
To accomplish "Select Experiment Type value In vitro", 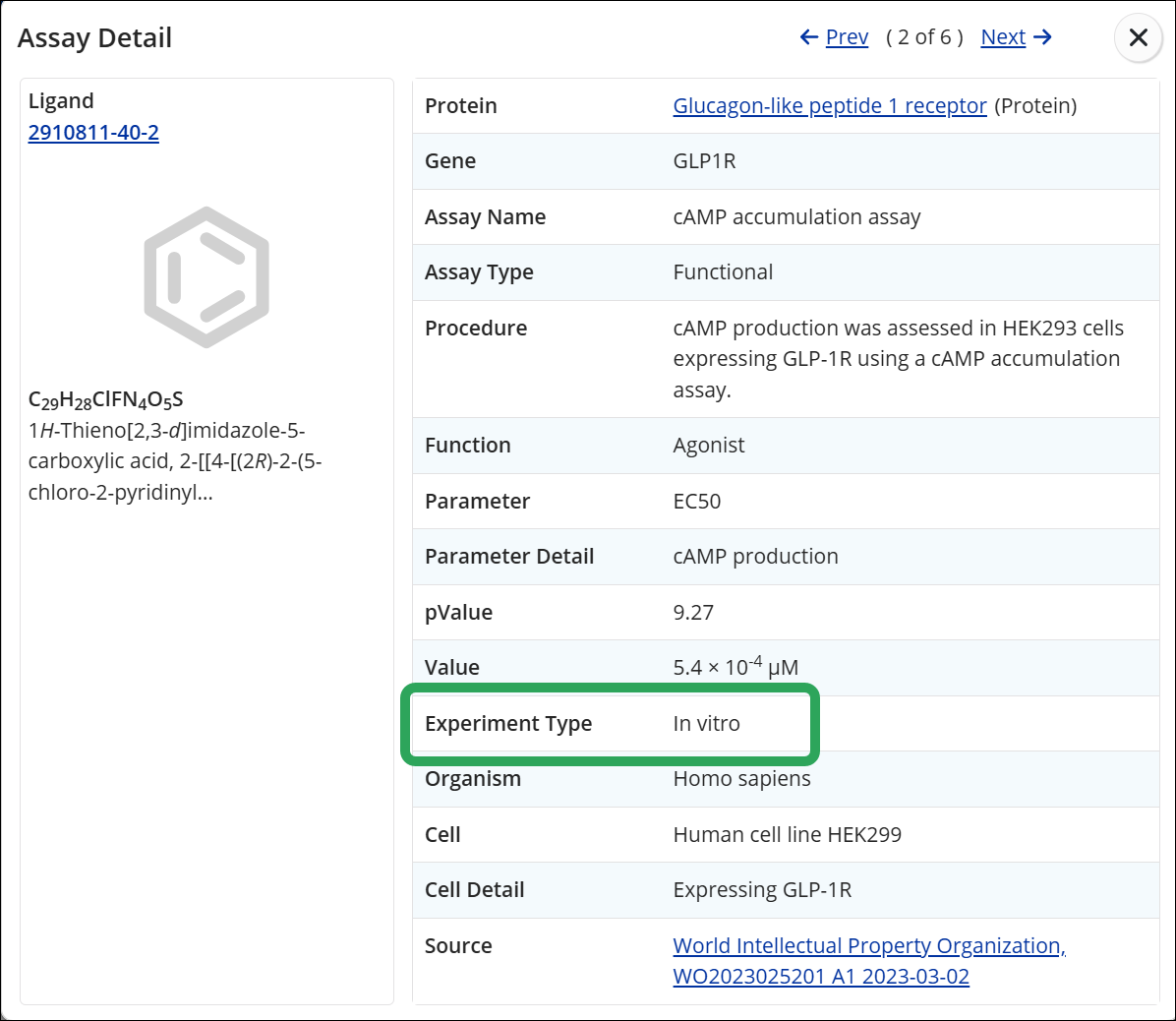I will point(707,723).
